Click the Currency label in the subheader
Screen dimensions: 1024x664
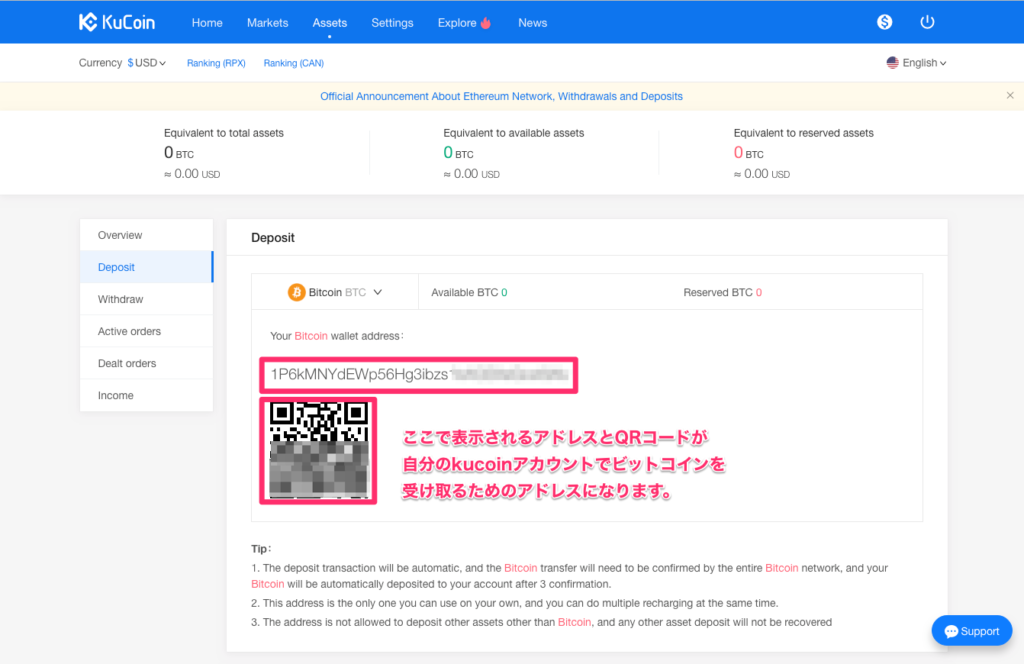[101, 63]
